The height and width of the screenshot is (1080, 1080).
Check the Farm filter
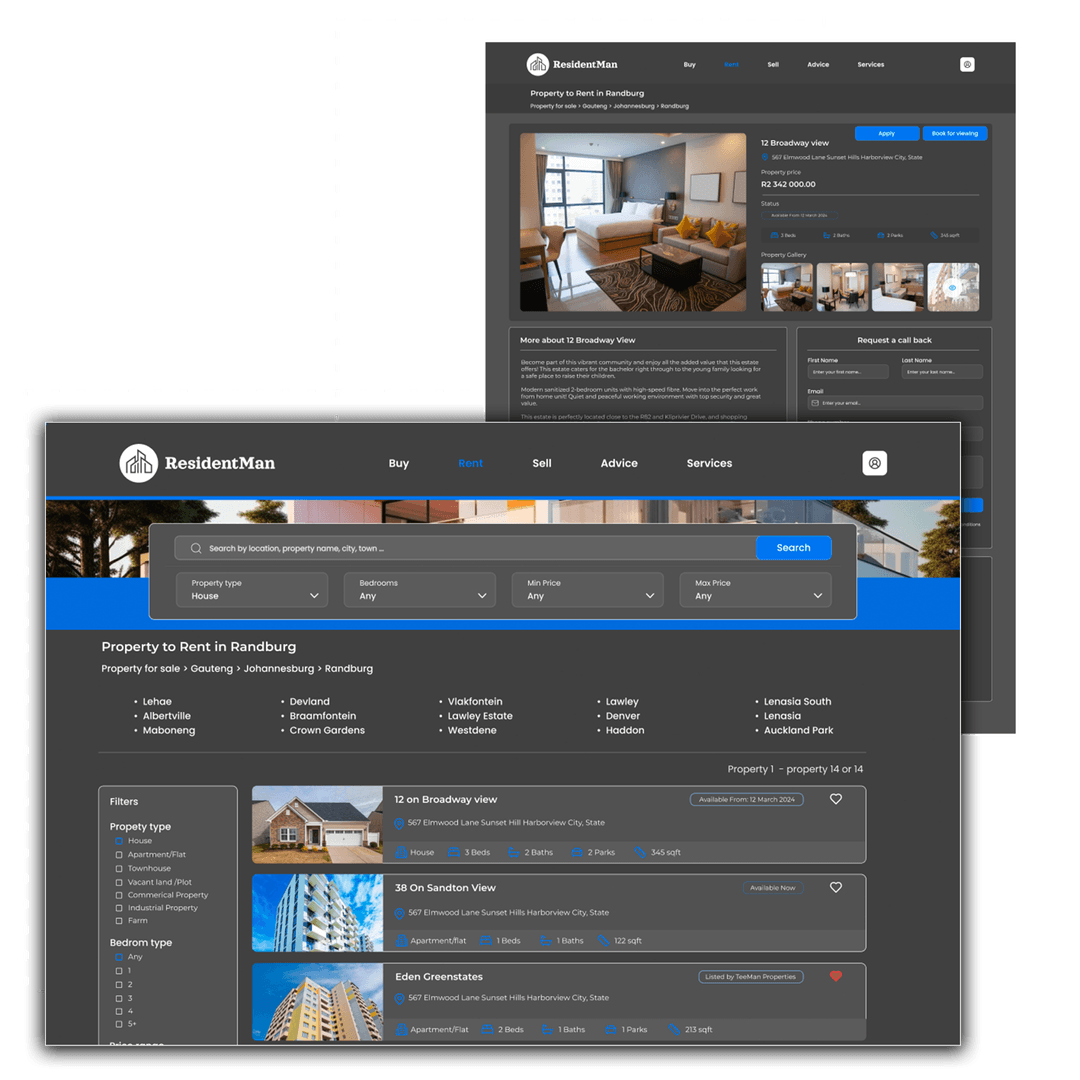pos(118,921)
